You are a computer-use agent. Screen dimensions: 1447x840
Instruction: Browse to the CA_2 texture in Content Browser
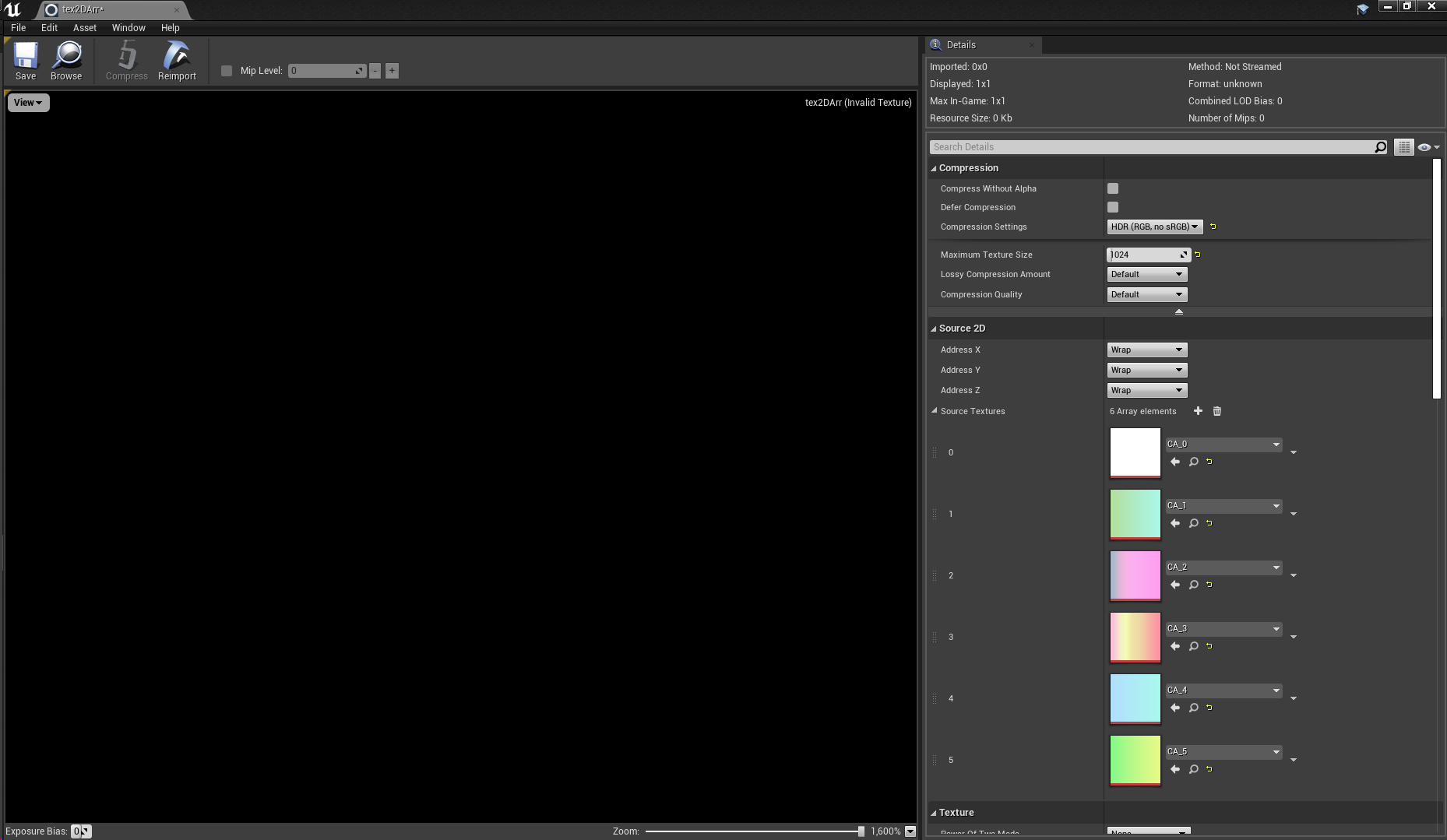point(1194,585)
